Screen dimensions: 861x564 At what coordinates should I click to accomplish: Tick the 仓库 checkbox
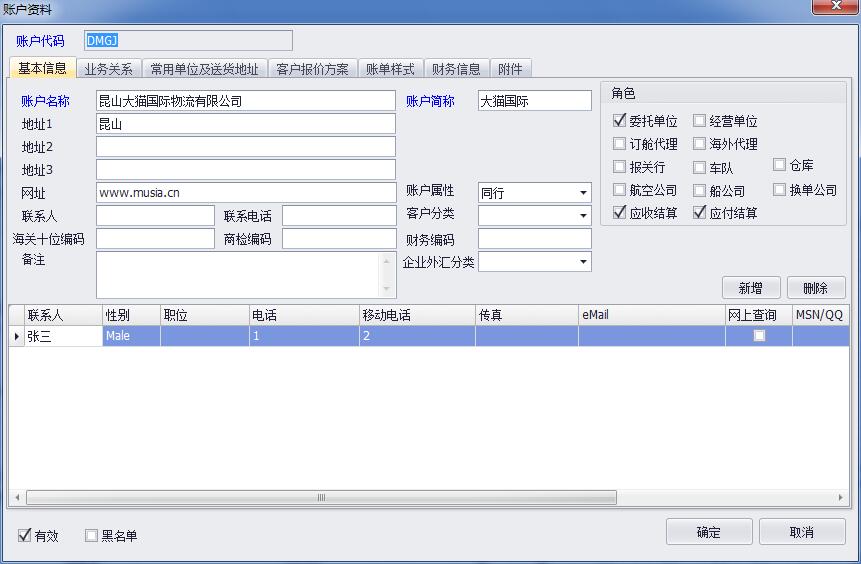tap(779, 164)
